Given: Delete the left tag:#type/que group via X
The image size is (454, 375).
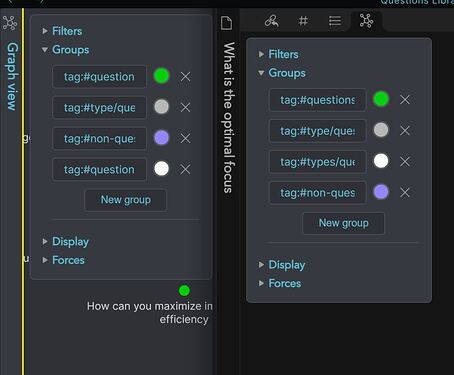Looking at the screenshot, I should (185, 107).
